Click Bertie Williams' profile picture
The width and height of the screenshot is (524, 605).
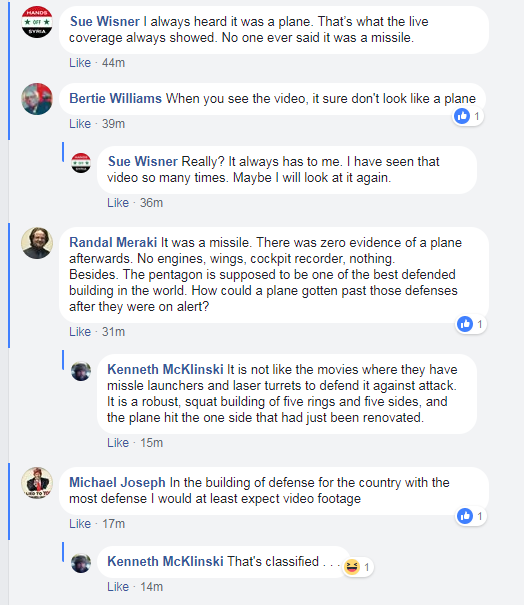[x=37, y=99]
